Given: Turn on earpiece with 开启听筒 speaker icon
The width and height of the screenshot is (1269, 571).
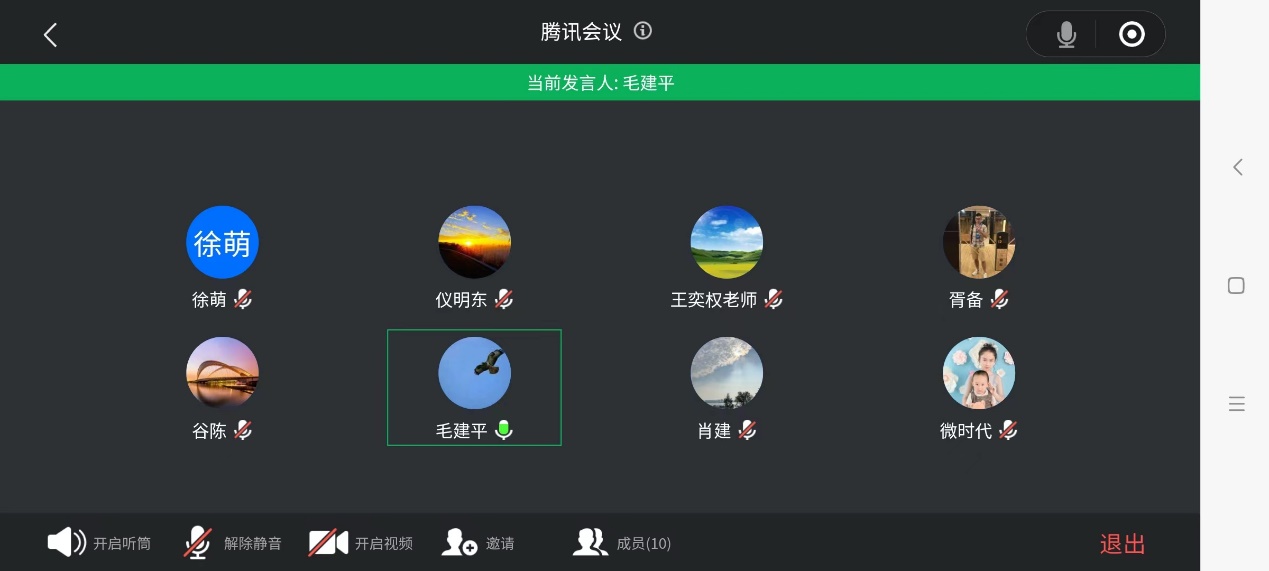Looking at the screenshot, I should pos(67,542).
